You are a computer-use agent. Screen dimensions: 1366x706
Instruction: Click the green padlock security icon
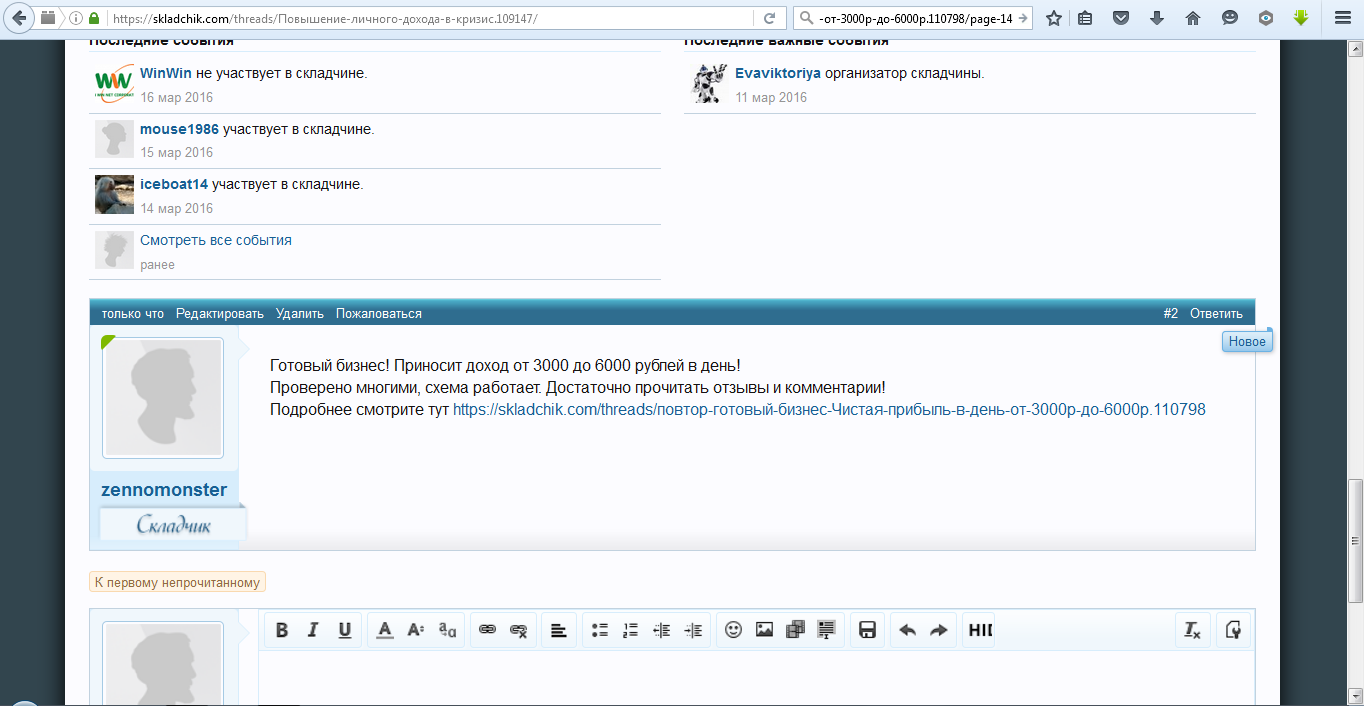point(94,18)
